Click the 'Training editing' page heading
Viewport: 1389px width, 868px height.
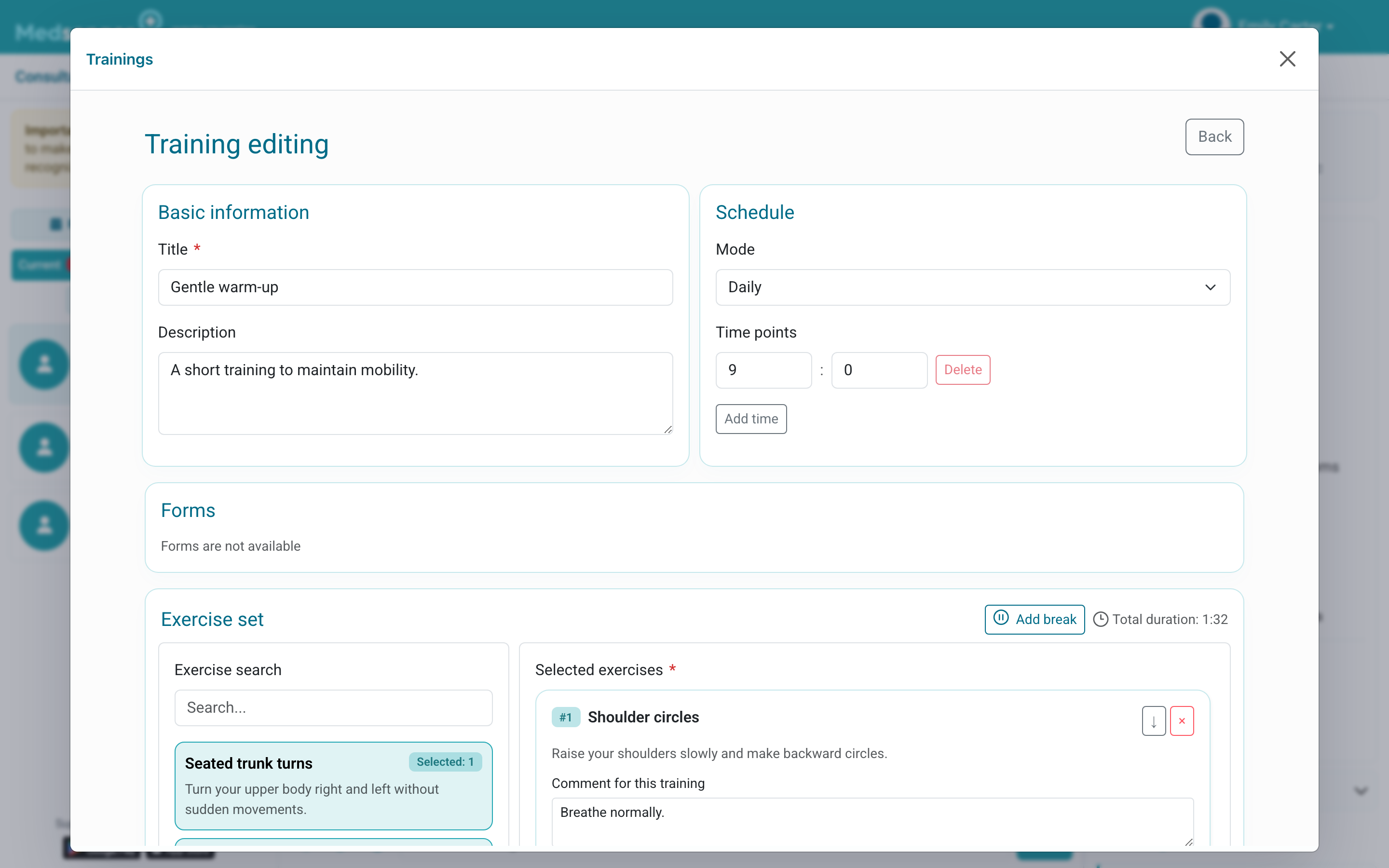[x=236, y=144]
